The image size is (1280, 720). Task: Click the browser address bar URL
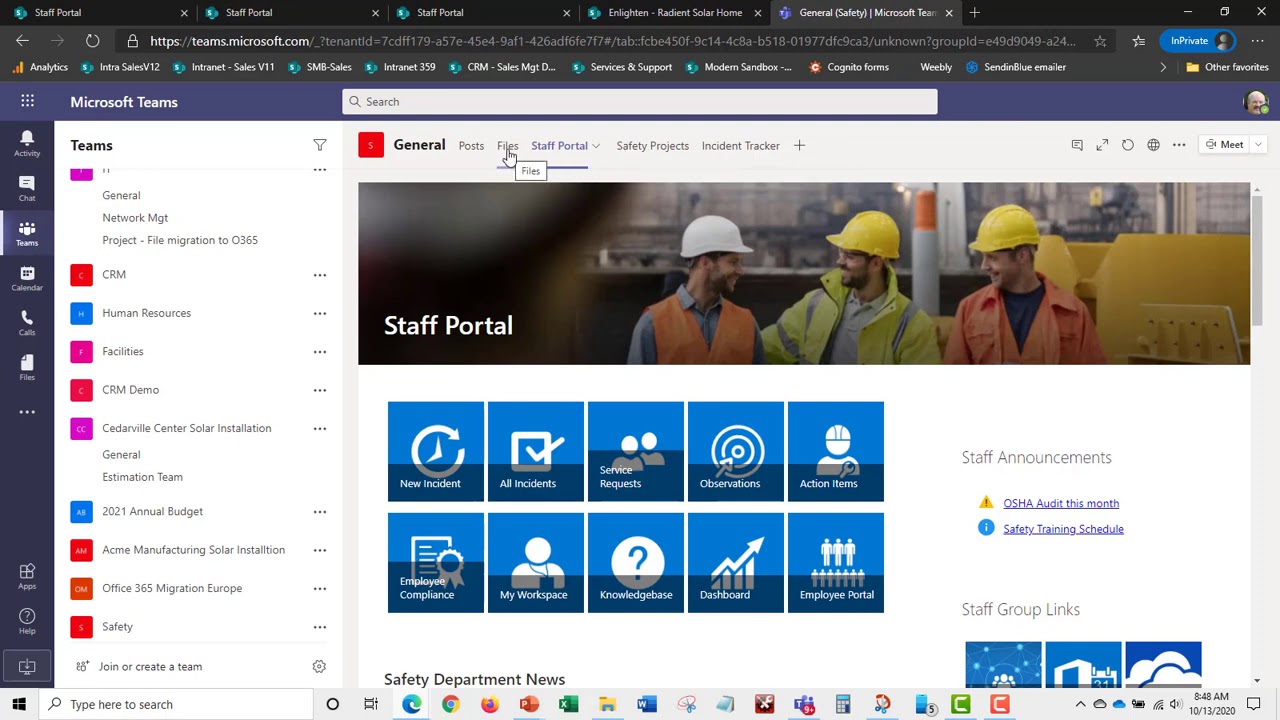point(613,41)
